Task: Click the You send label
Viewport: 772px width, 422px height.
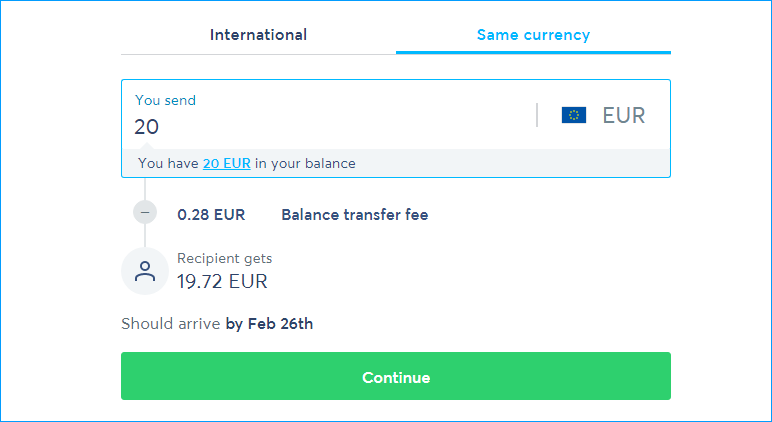Action: [x=165, y=100]
